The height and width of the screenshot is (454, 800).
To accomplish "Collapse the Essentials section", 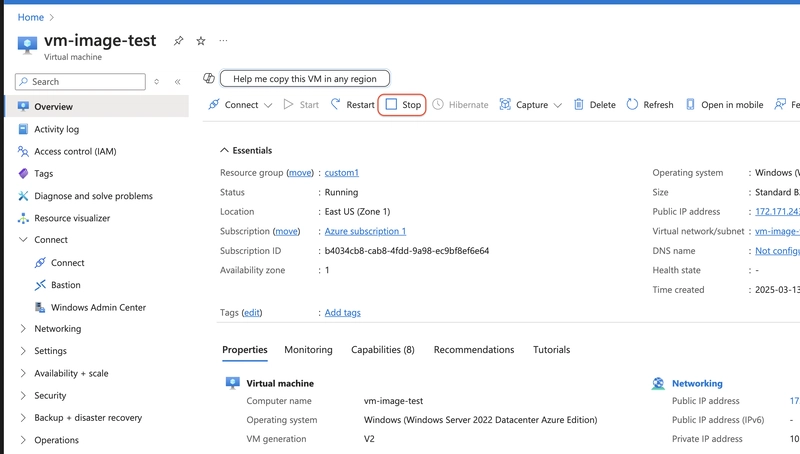I will [x=224, y=150].
